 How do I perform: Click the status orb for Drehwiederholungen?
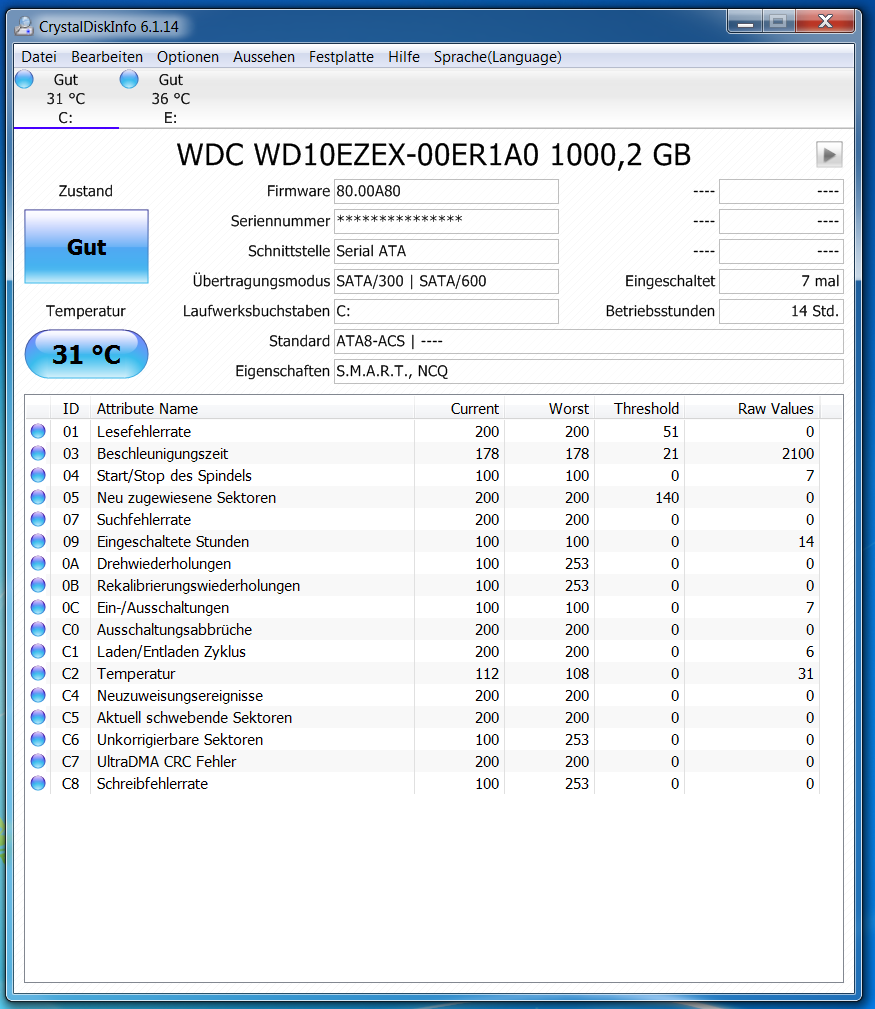[38, 563]
